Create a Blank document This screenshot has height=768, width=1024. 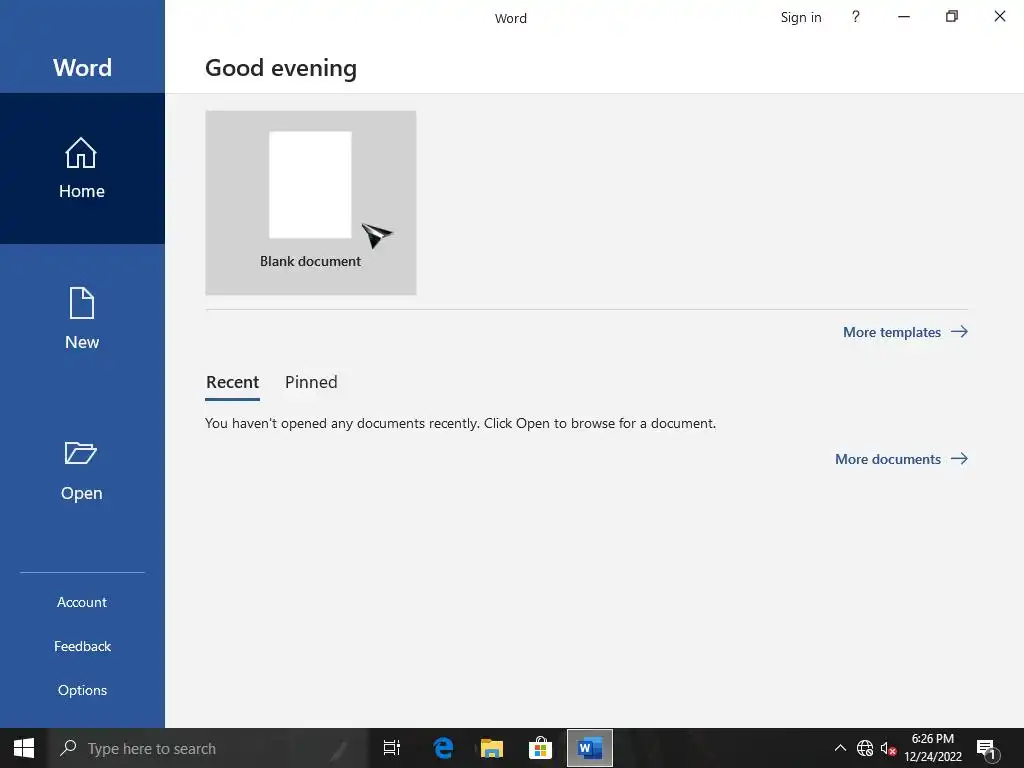(x=311, y=202)
